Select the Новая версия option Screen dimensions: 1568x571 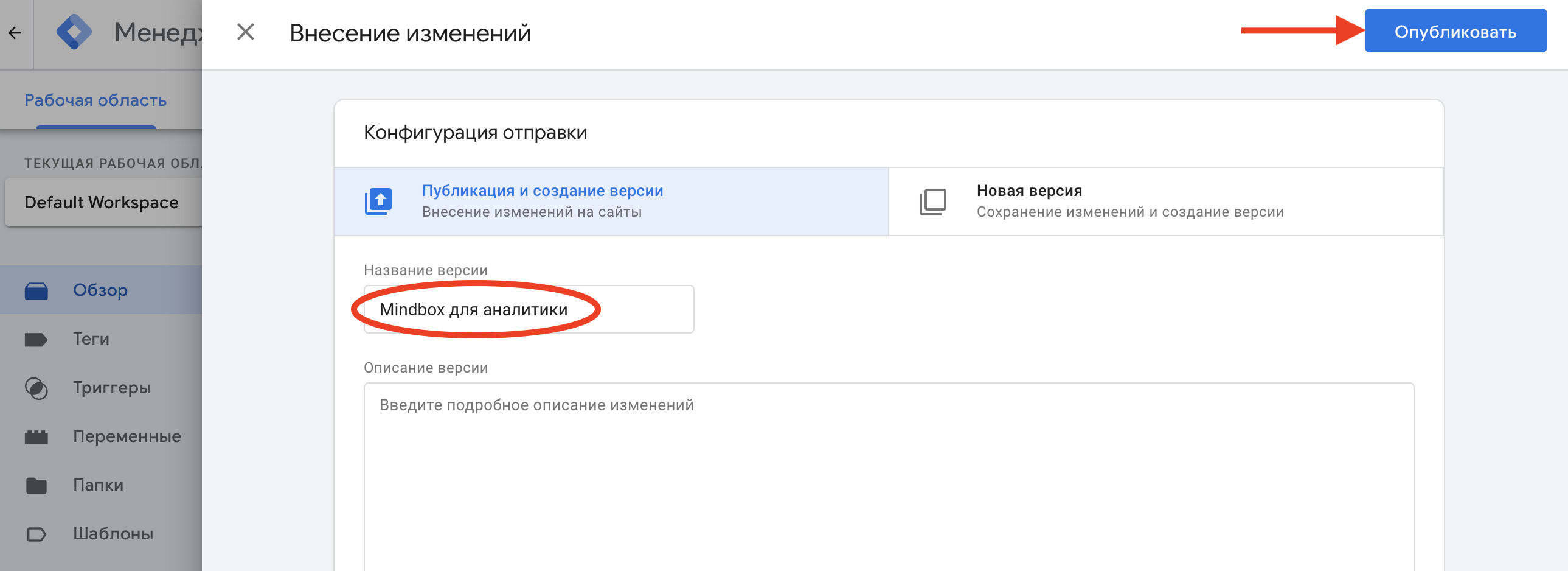coord(1165,201)
